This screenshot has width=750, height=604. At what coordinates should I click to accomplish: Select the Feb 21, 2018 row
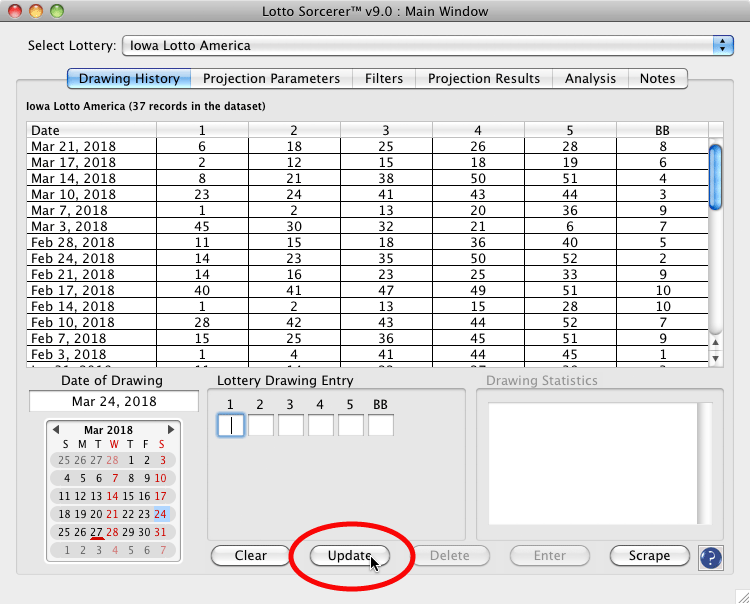point(367,275)
